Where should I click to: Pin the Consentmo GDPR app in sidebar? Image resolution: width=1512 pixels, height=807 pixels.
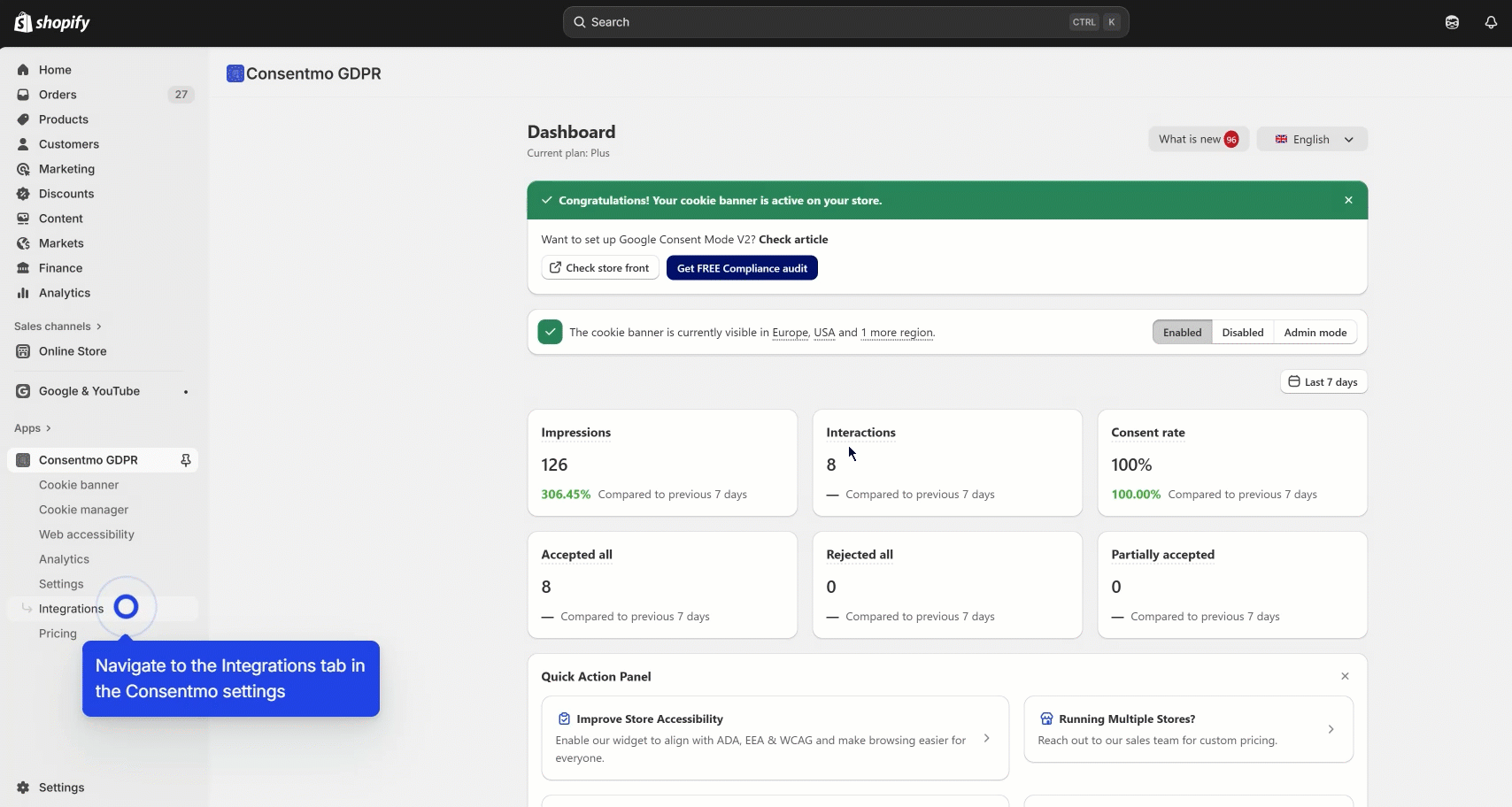point(186,460)
